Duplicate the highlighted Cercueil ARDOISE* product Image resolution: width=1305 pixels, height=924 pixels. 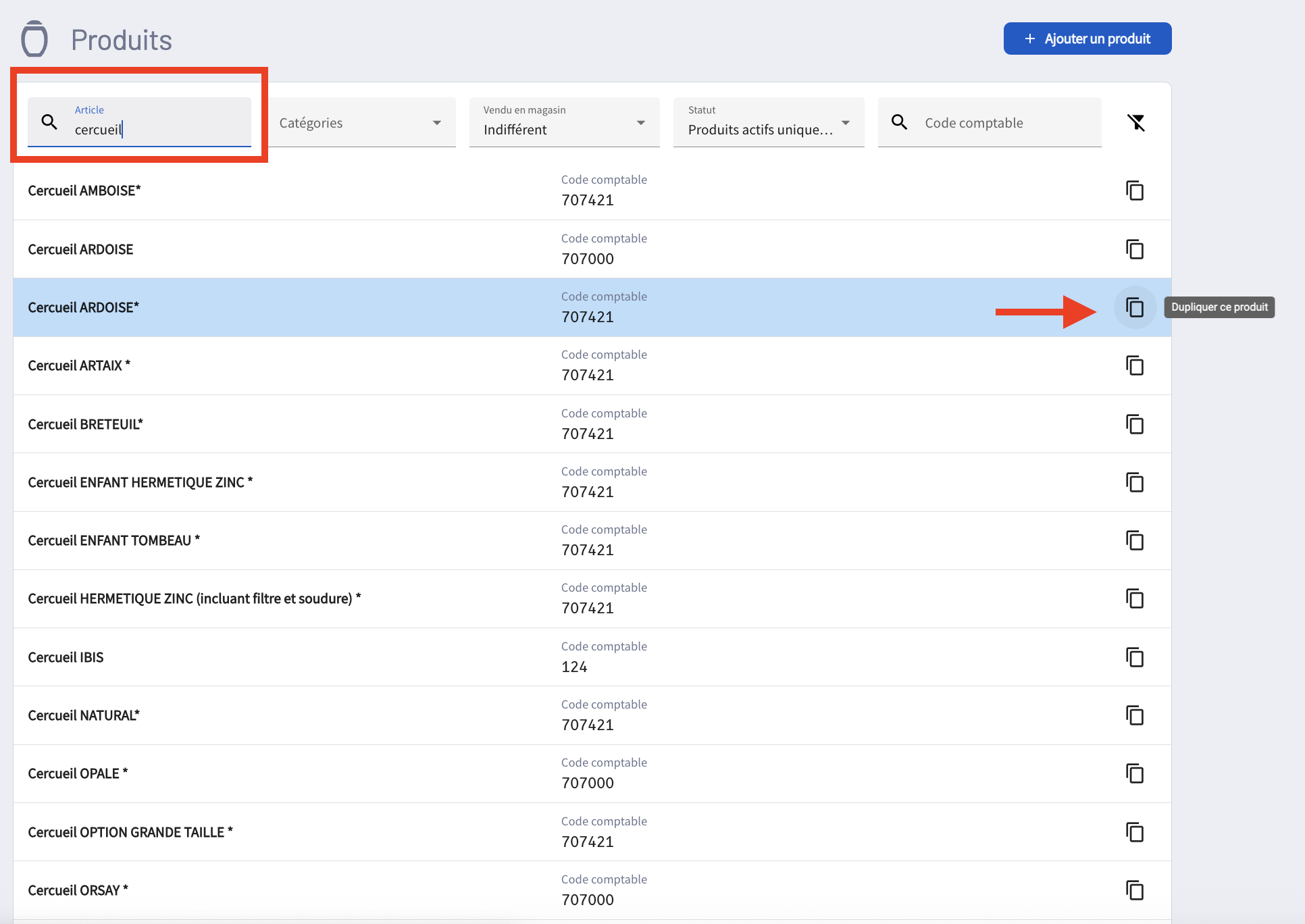click(1135, 307)
